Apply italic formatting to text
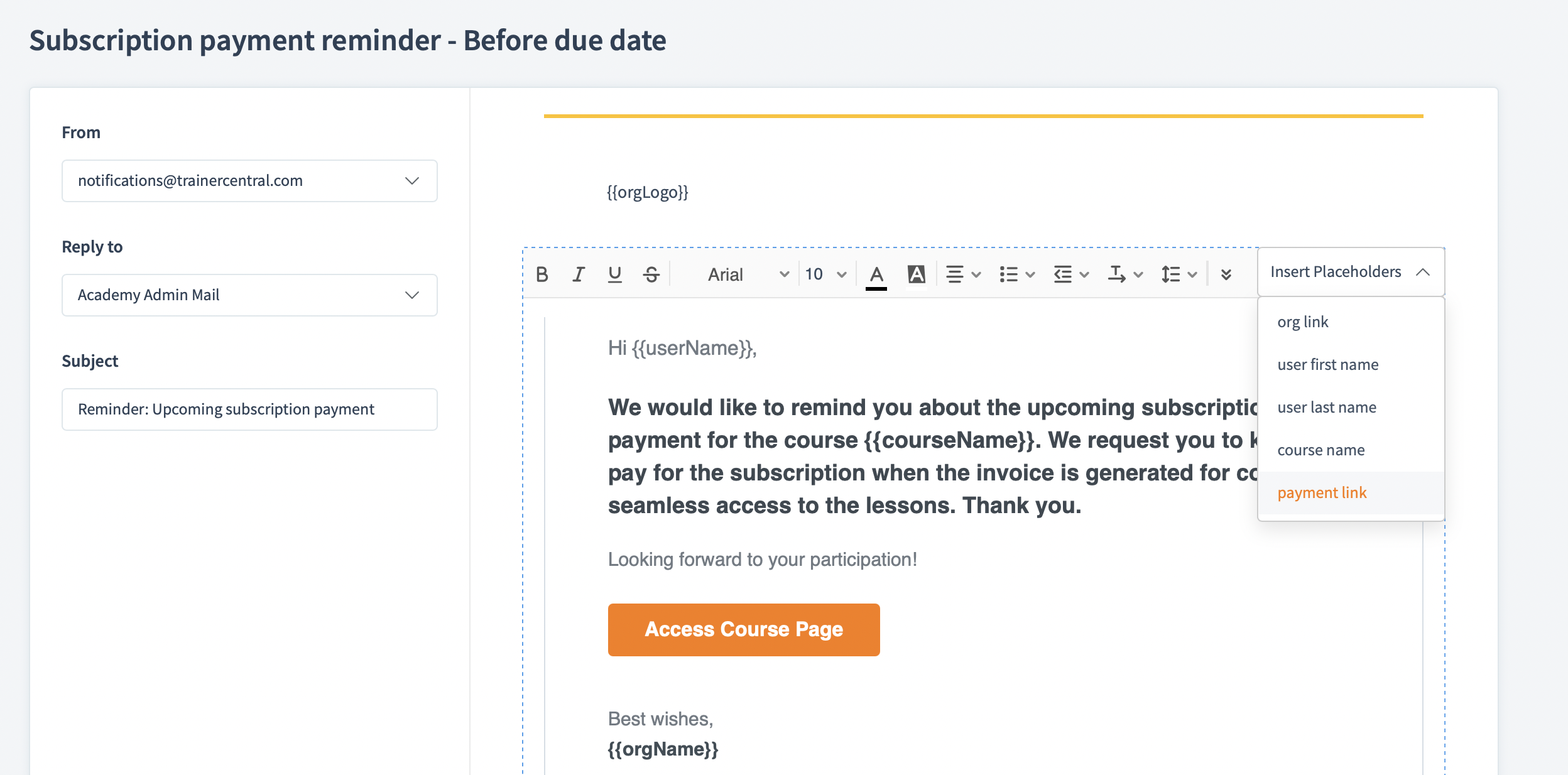Image resolution: width=1568 pixels, height=775 pixels. (579, 274)
